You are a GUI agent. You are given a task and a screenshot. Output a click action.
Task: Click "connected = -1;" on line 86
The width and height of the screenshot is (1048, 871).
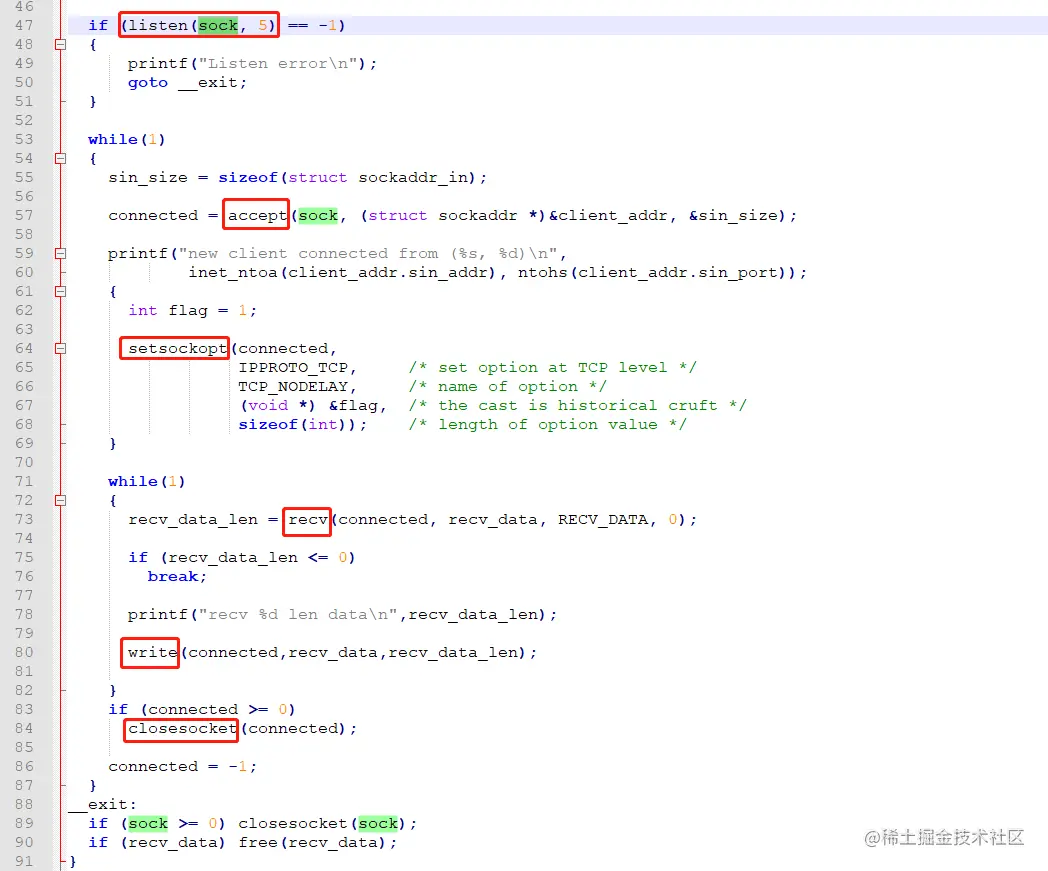click(x=182, y=766)
